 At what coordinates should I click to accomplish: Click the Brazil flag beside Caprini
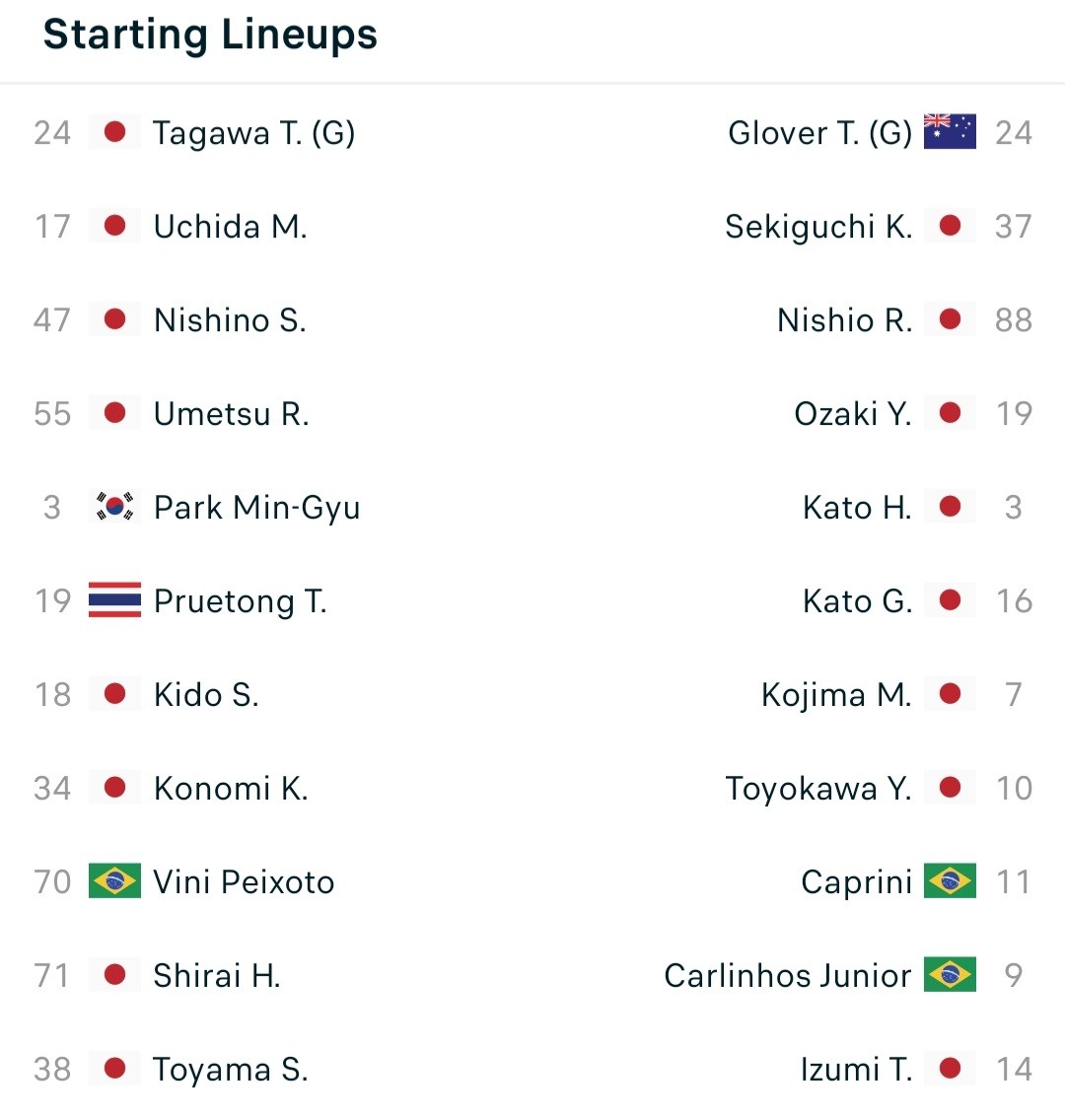click(950, 880)
